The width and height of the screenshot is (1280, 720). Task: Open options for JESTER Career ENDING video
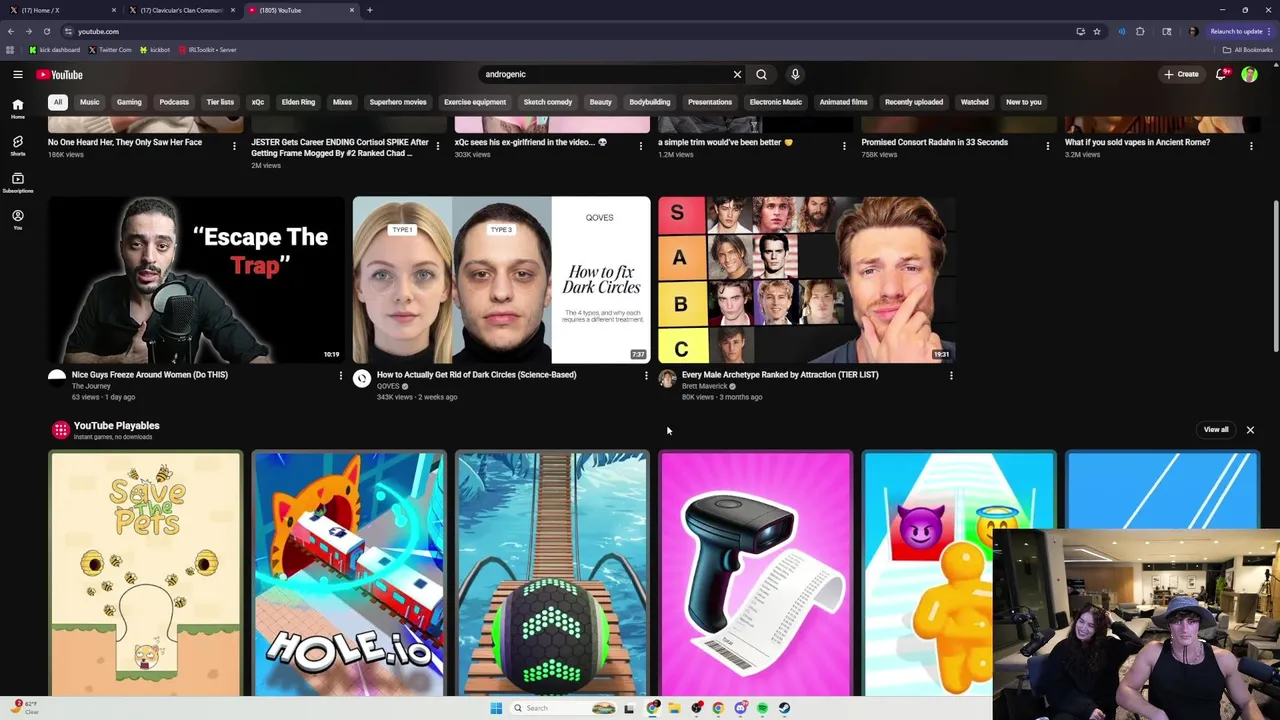click(437, 146)
